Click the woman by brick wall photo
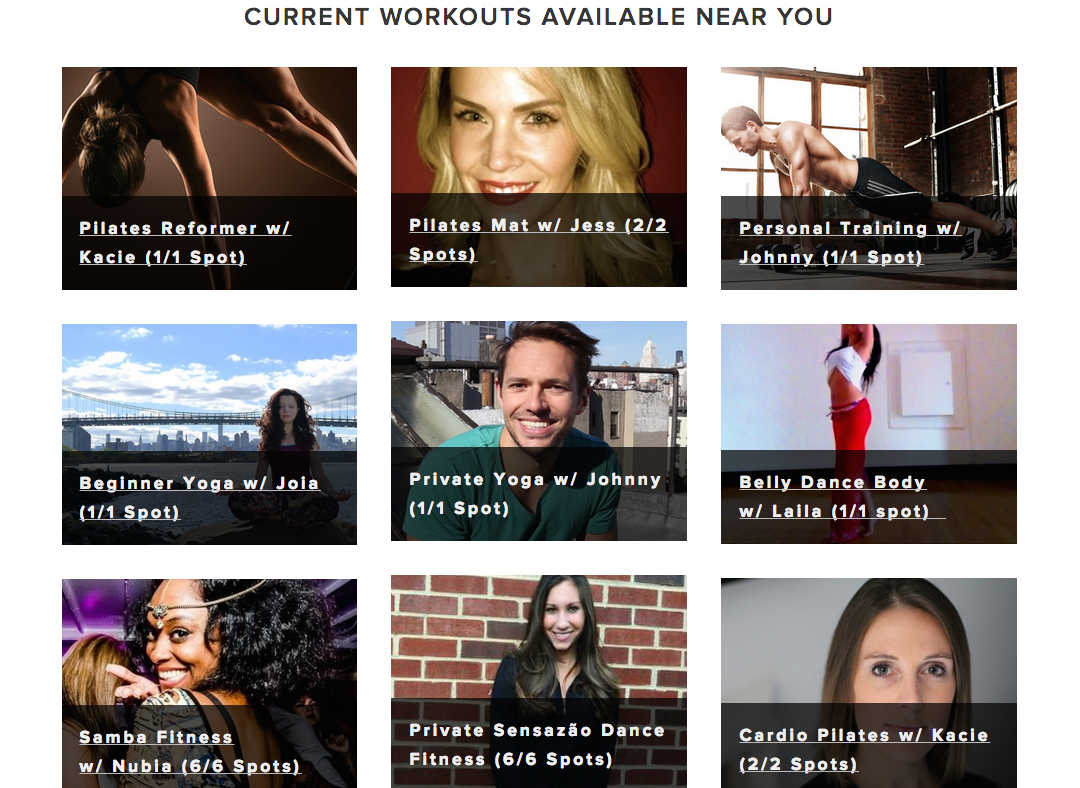 (539, 637)
